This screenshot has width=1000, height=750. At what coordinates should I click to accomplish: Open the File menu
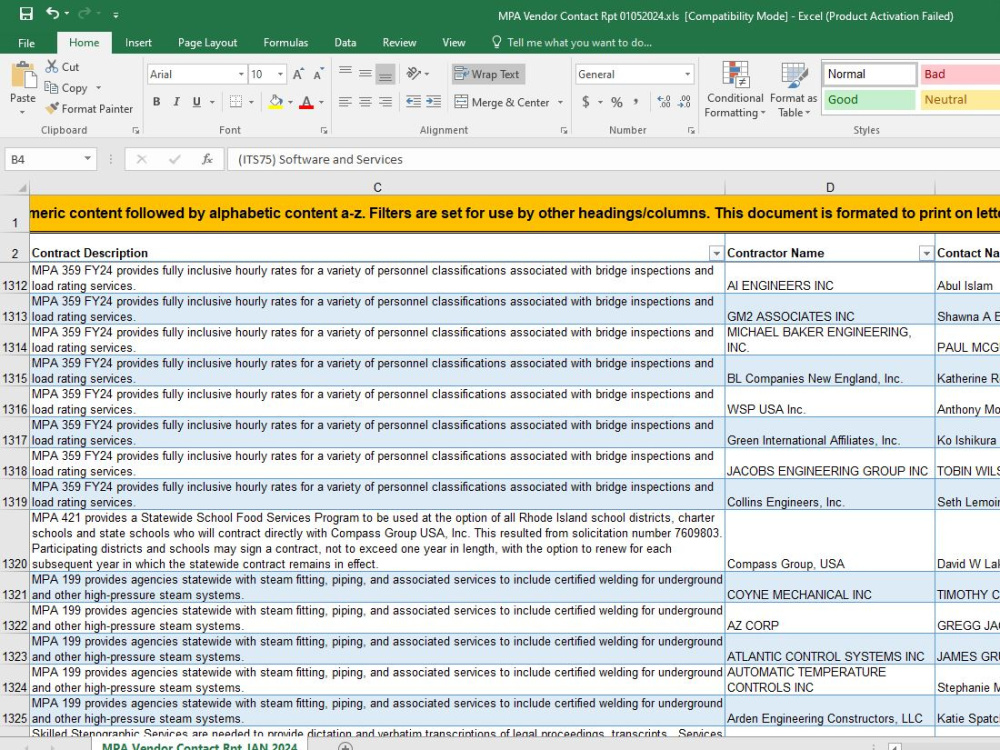pos(27,43)
